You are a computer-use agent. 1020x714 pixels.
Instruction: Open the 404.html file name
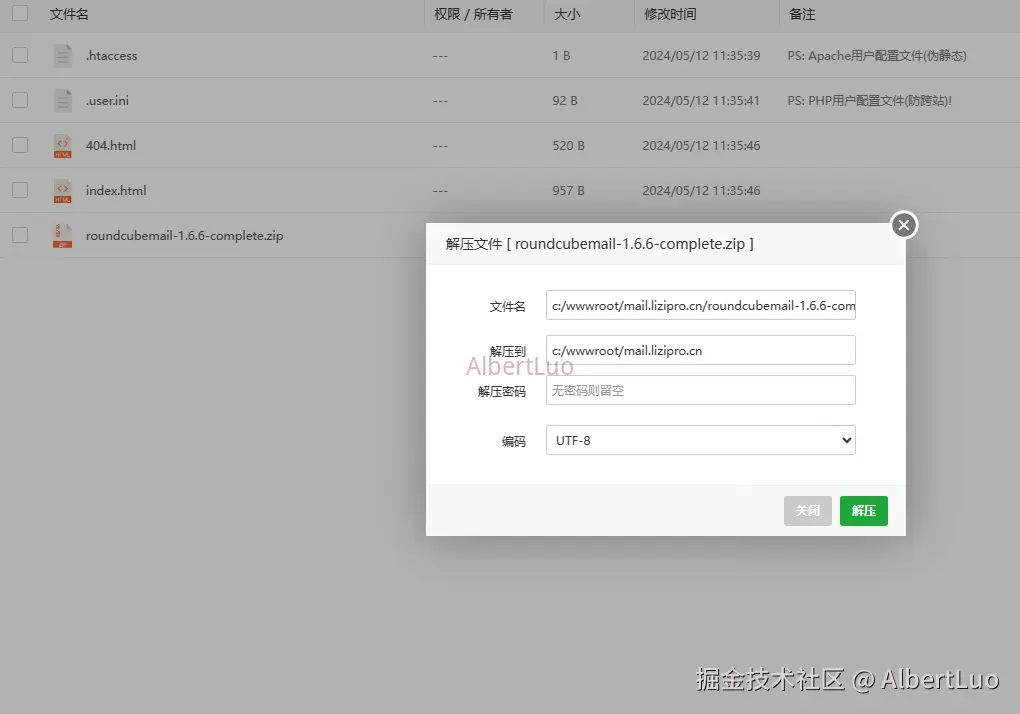click(111, 146)
